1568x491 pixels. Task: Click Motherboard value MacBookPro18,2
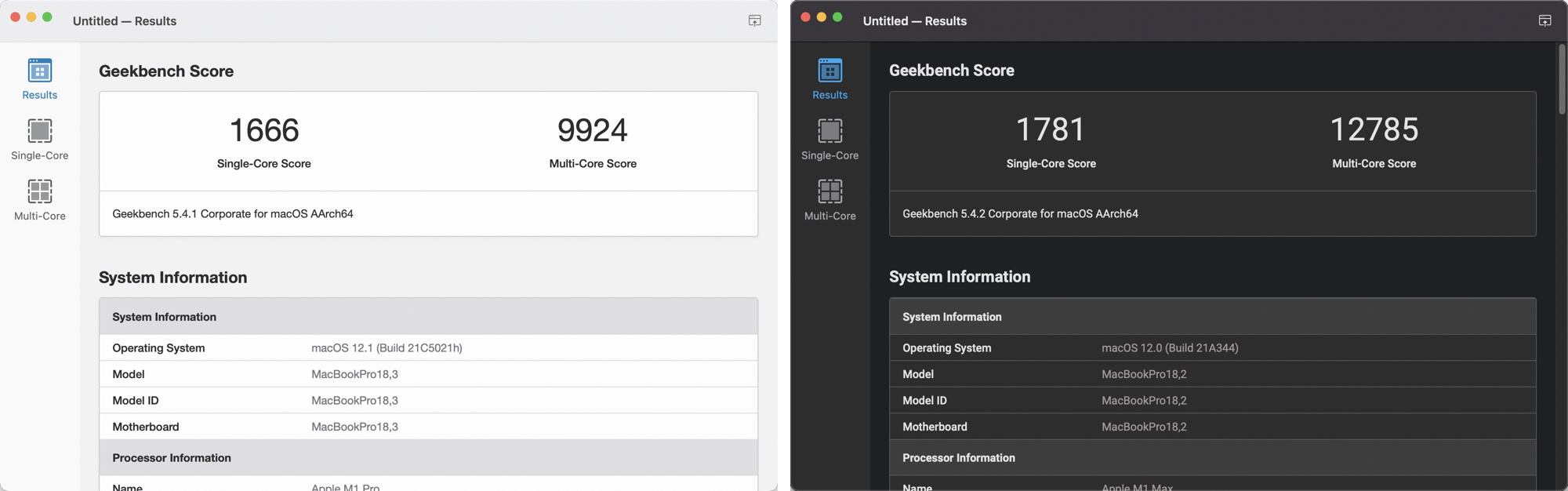1144,427
